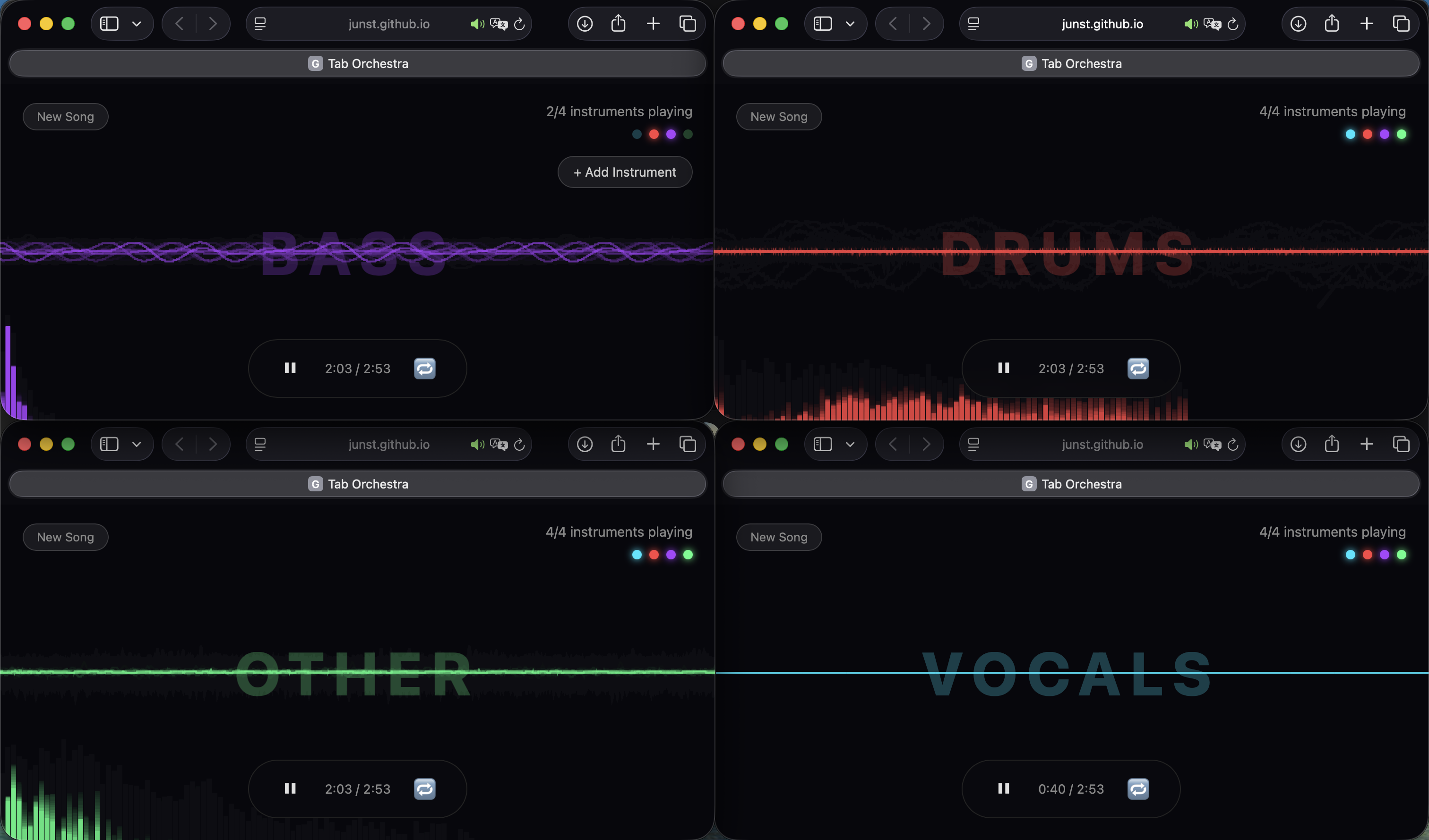The image size is (1429, 840).
Task: Select the Tab Orchestra tab in Drums window
Action: pos(1071,63)
